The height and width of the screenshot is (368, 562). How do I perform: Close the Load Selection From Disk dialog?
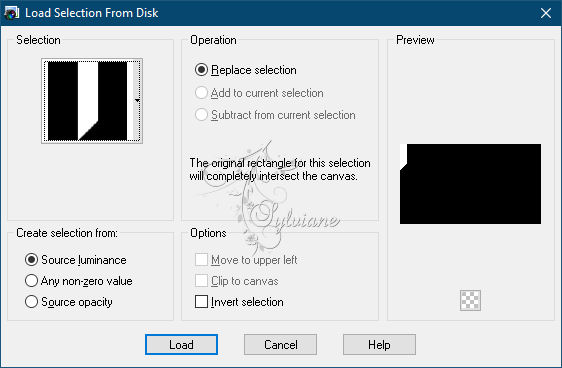tap(546, 13)
